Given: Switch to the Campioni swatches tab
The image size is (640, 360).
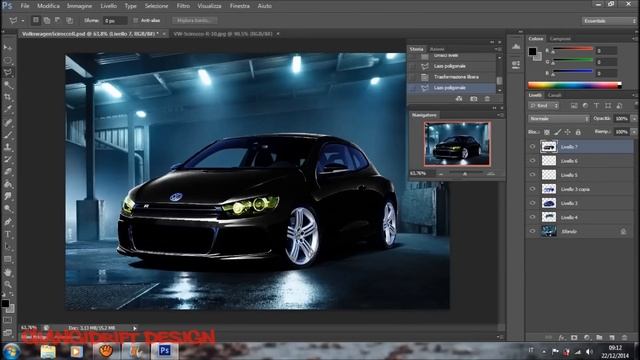Looking at the screenshot, I should pos(560,39).
